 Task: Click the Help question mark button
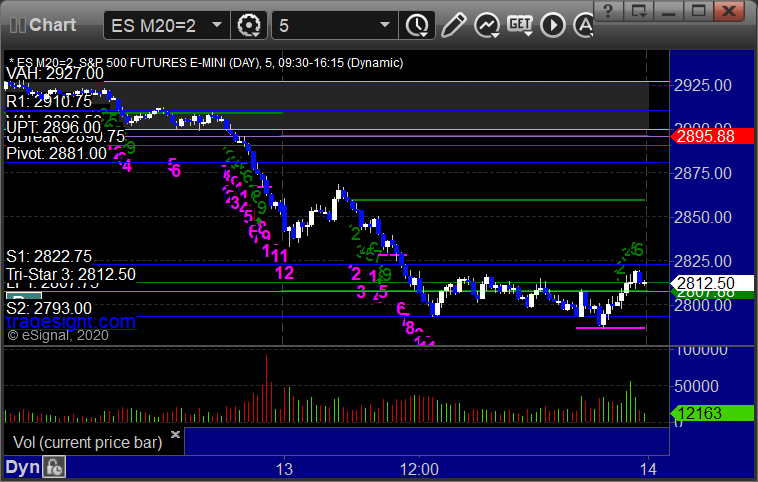tap(608, 11)
